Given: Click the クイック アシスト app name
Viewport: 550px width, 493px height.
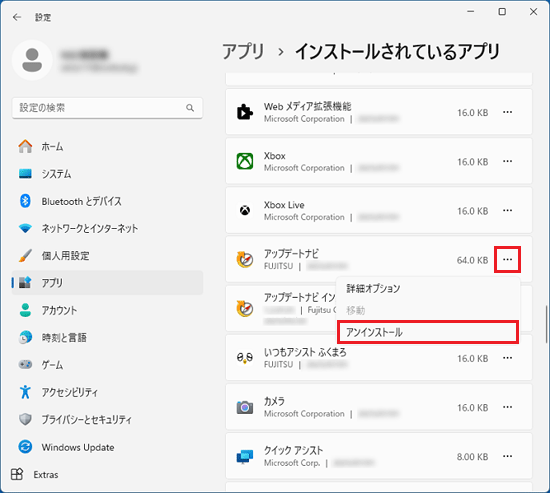Looking at the screenshot, I should point(293,450).
